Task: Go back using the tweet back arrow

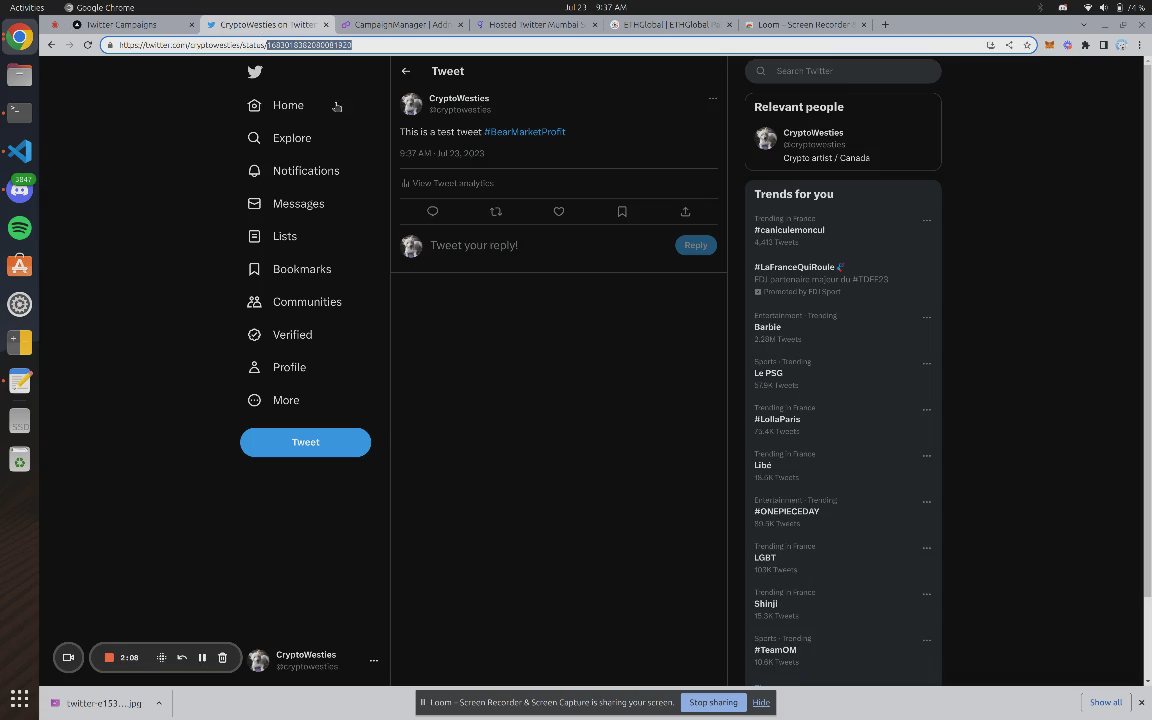Action: (406, 71)
